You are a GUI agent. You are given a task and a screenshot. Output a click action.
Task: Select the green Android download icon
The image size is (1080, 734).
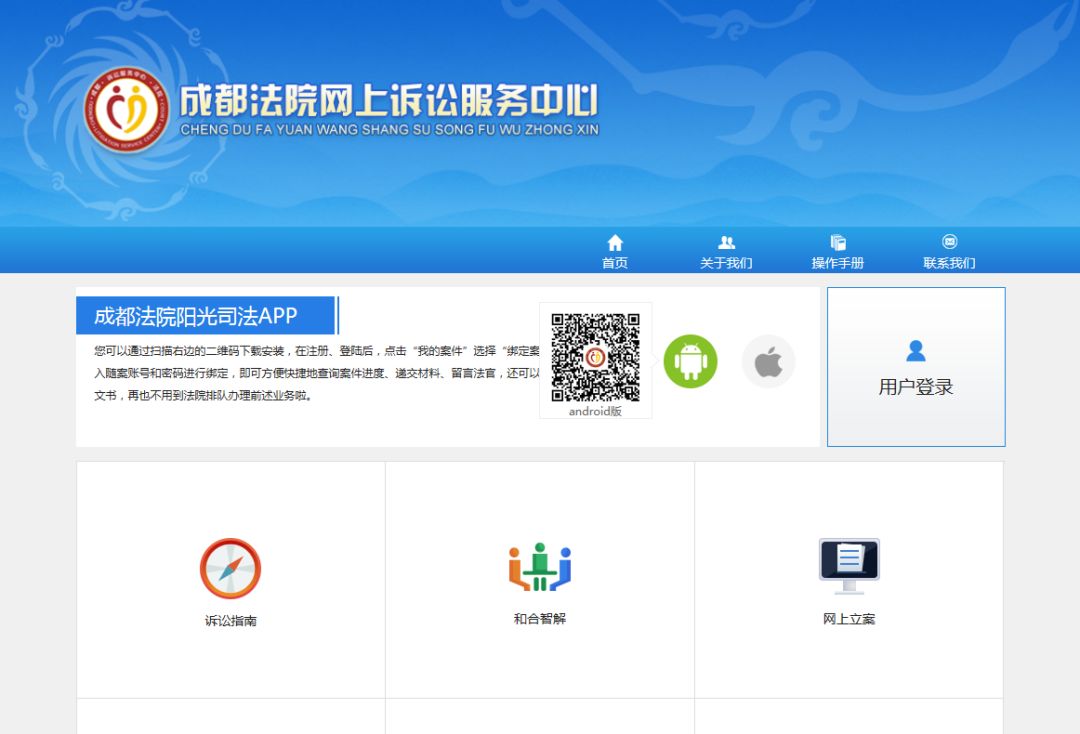(690, 361)
